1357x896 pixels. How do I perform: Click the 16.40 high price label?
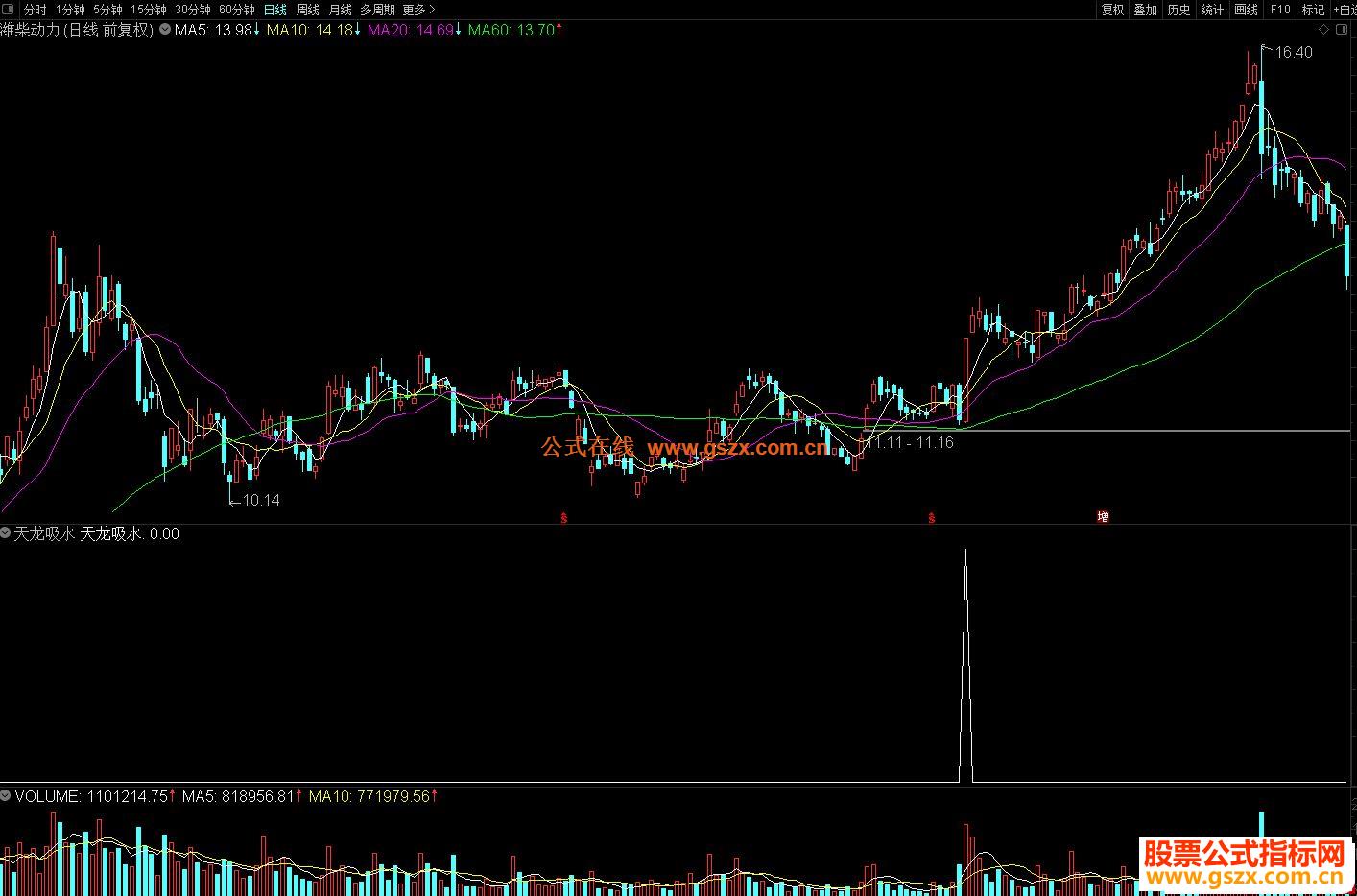click(x=1294, y=52)
